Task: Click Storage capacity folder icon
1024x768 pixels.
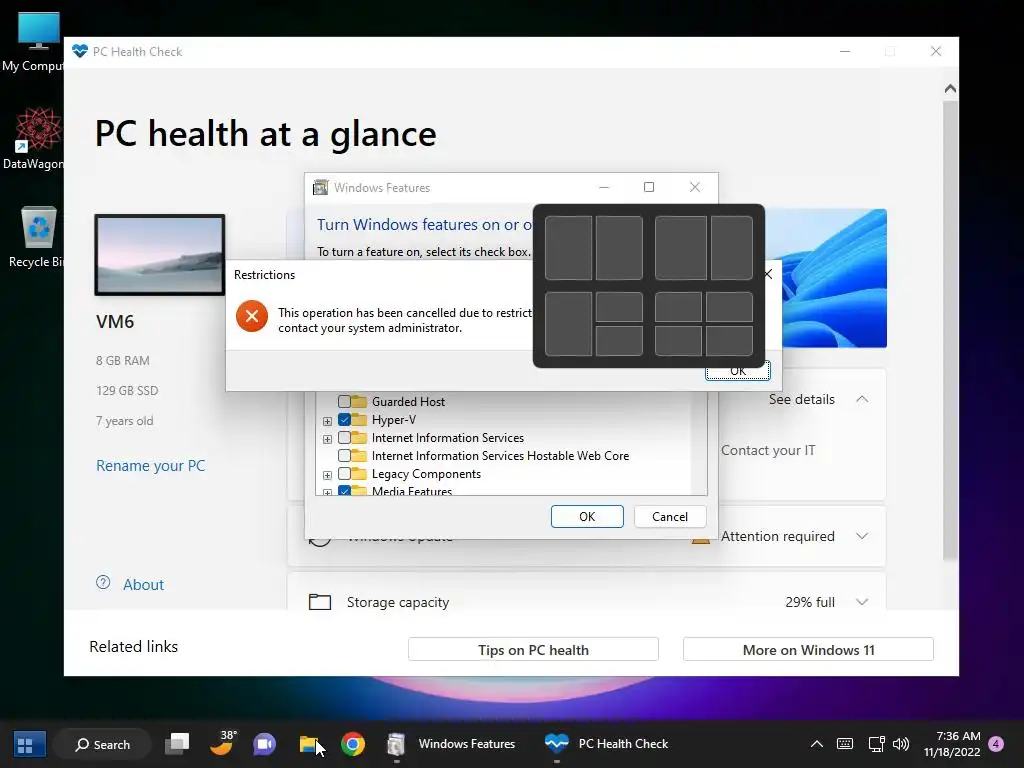Action: point(319,601)
